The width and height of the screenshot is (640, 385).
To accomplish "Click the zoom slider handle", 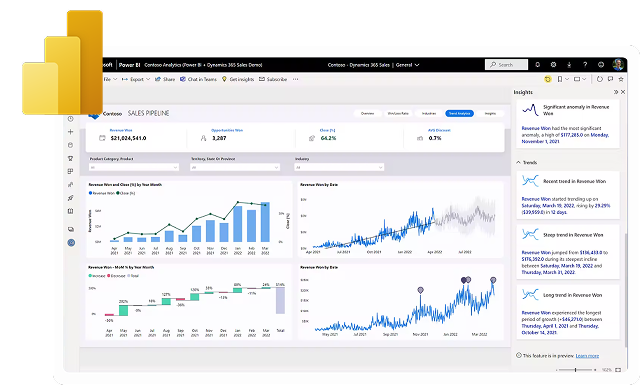I will 576,370.
